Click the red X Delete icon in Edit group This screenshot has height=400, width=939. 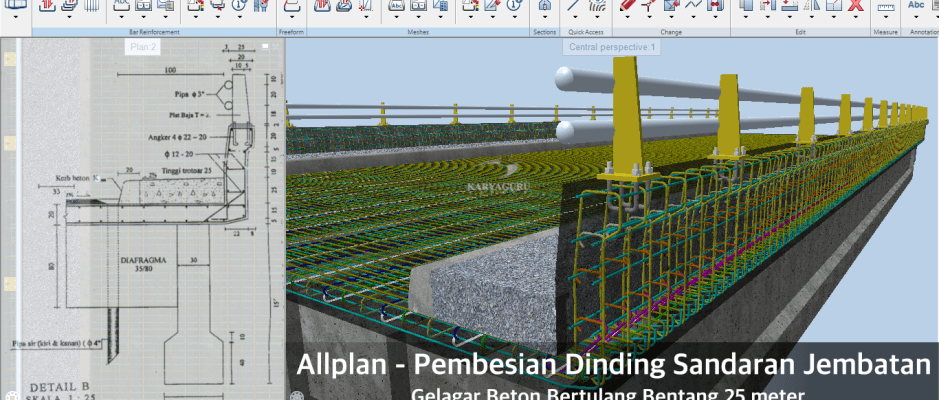856,5
